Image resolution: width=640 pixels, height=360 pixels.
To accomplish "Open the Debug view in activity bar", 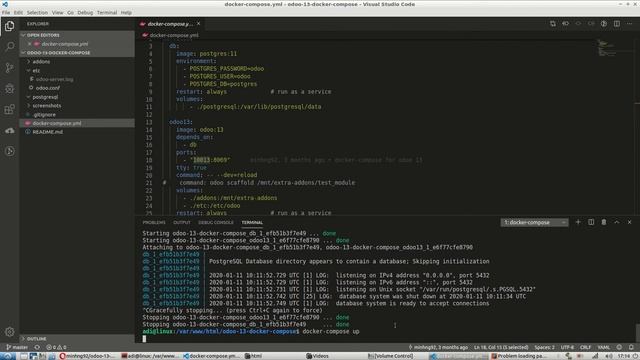I will coord(9,89).
